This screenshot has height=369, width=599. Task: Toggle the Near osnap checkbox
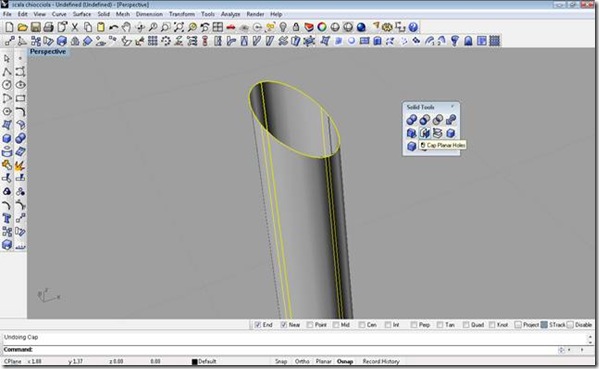283,325
